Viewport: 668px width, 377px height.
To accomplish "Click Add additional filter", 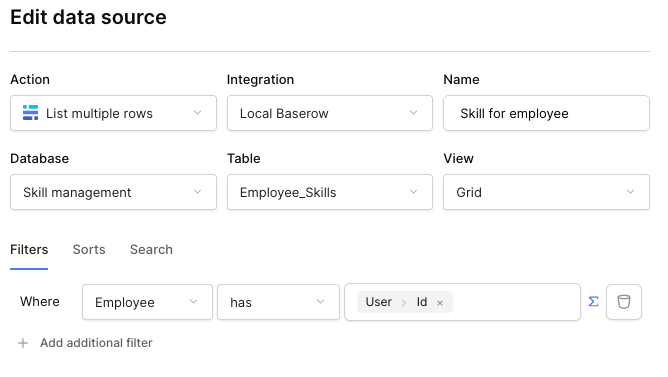I will [x=96, y=343].
